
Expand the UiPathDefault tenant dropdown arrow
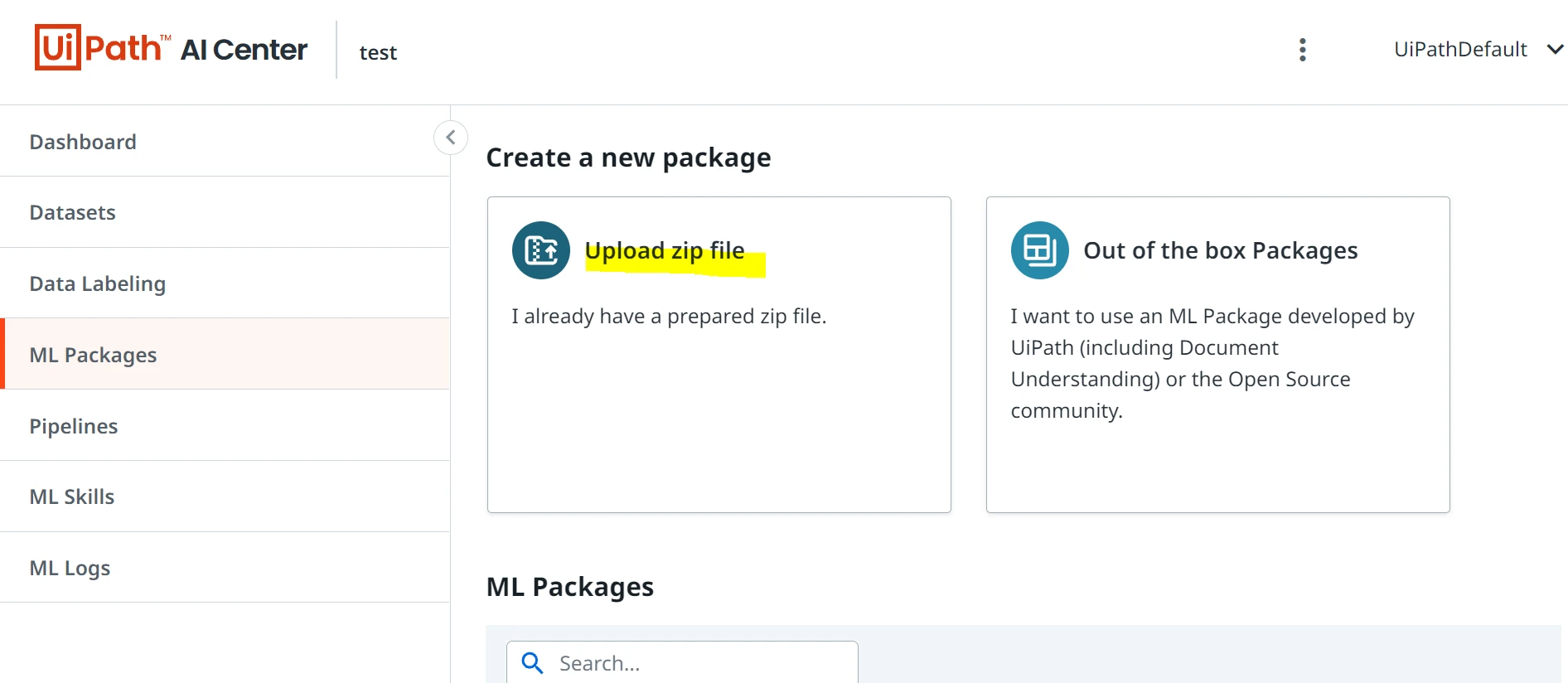point(1555,50)
